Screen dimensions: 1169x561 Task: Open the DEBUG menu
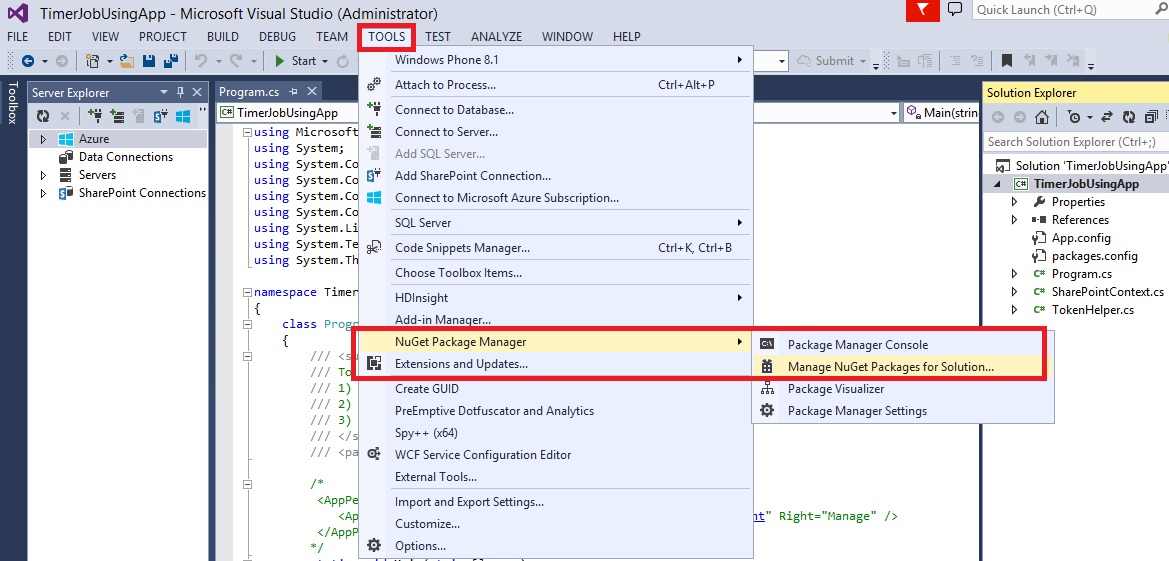277,37
